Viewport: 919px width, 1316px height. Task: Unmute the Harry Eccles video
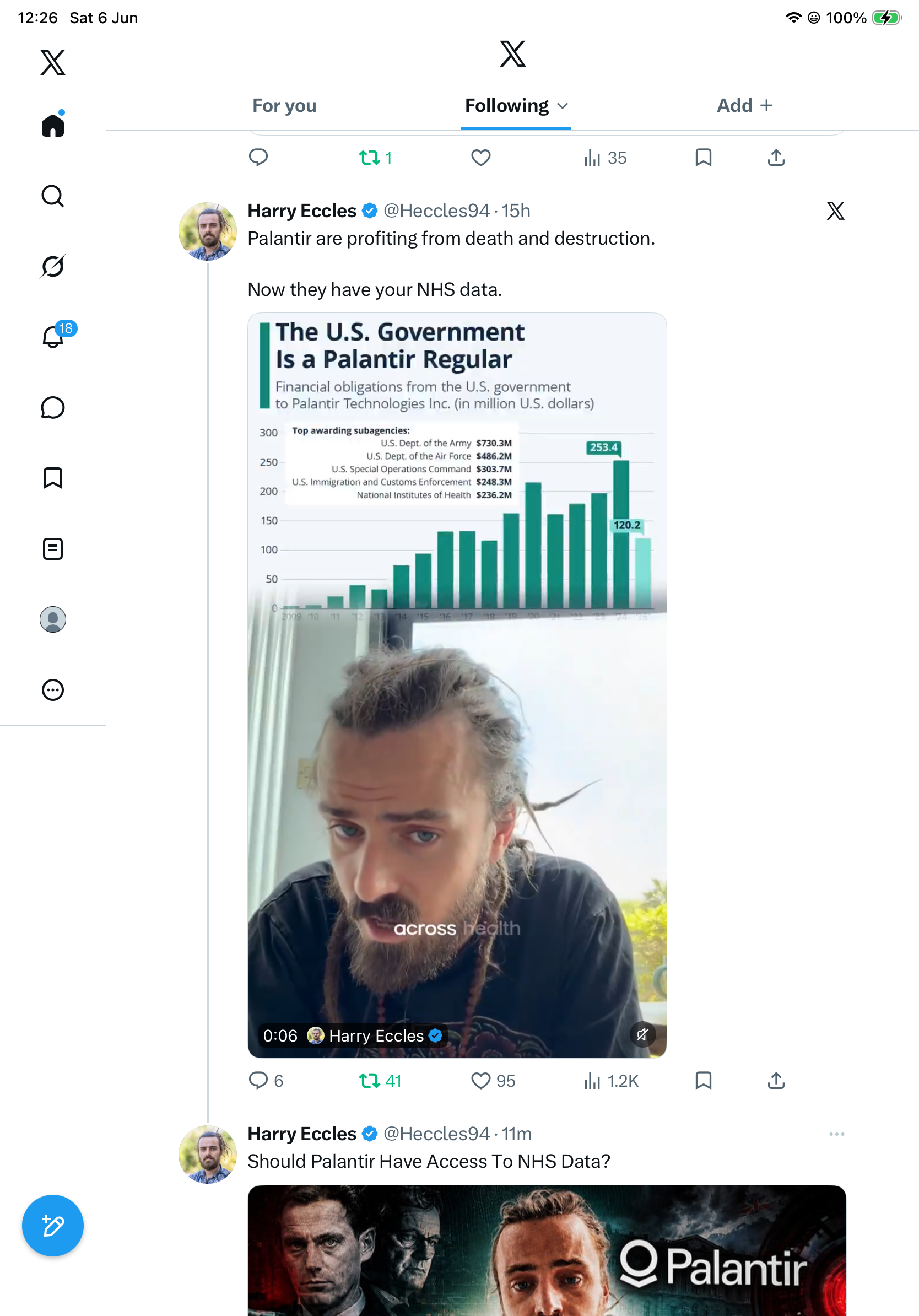pos(642,1034)
